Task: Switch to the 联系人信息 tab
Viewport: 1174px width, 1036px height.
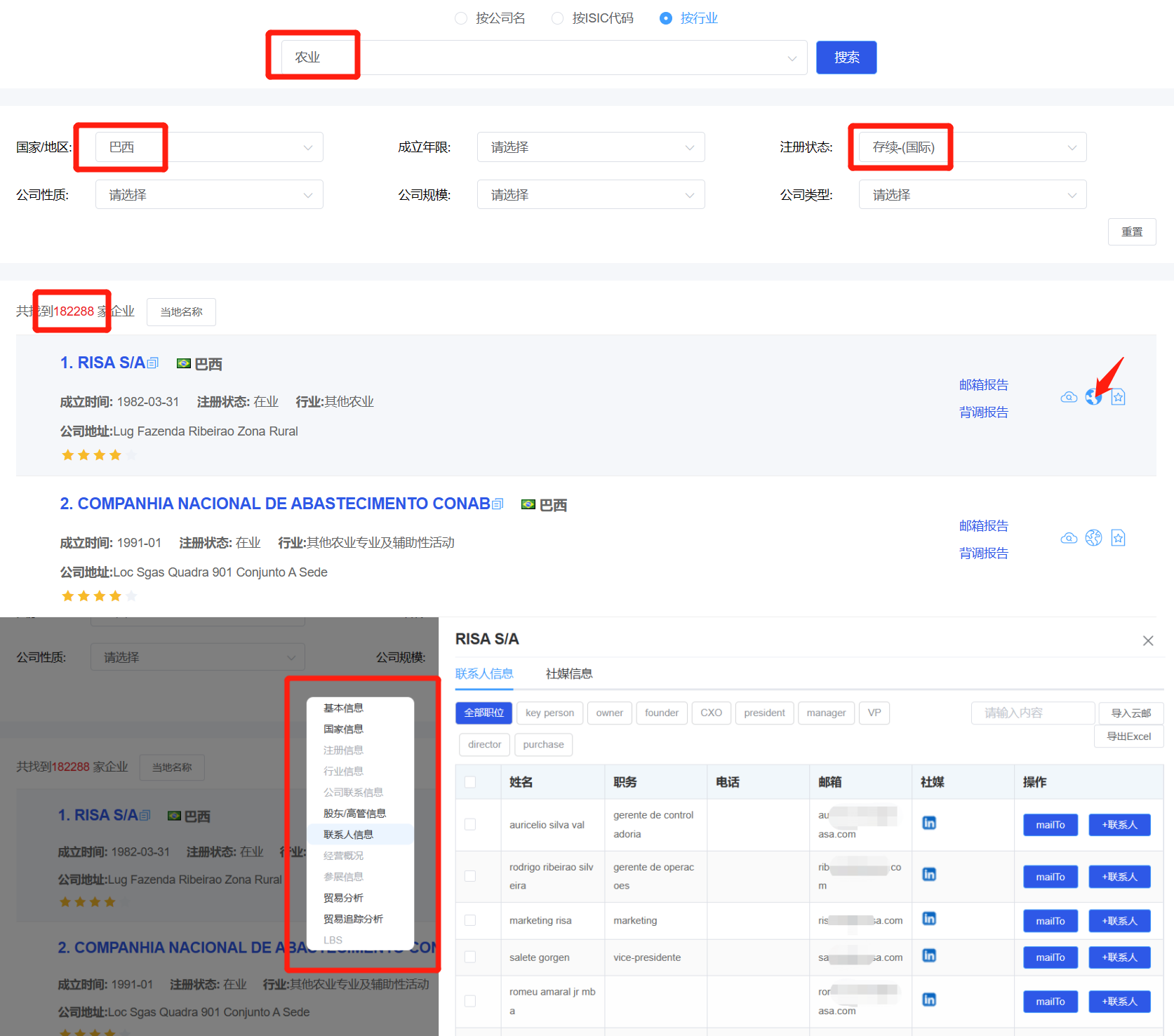Action: coord(484,673)
